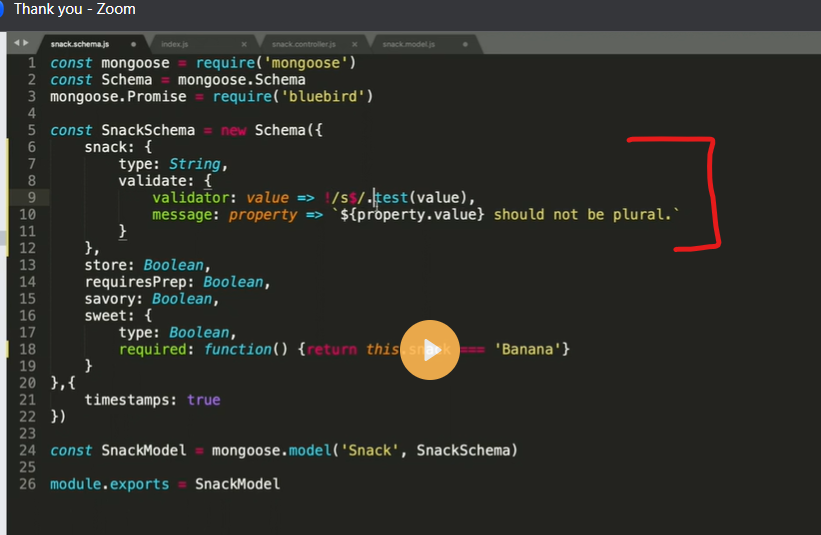Click unsaved dot on snack.schema.js tab
The image size is (821, 535).
pos(132,45)
